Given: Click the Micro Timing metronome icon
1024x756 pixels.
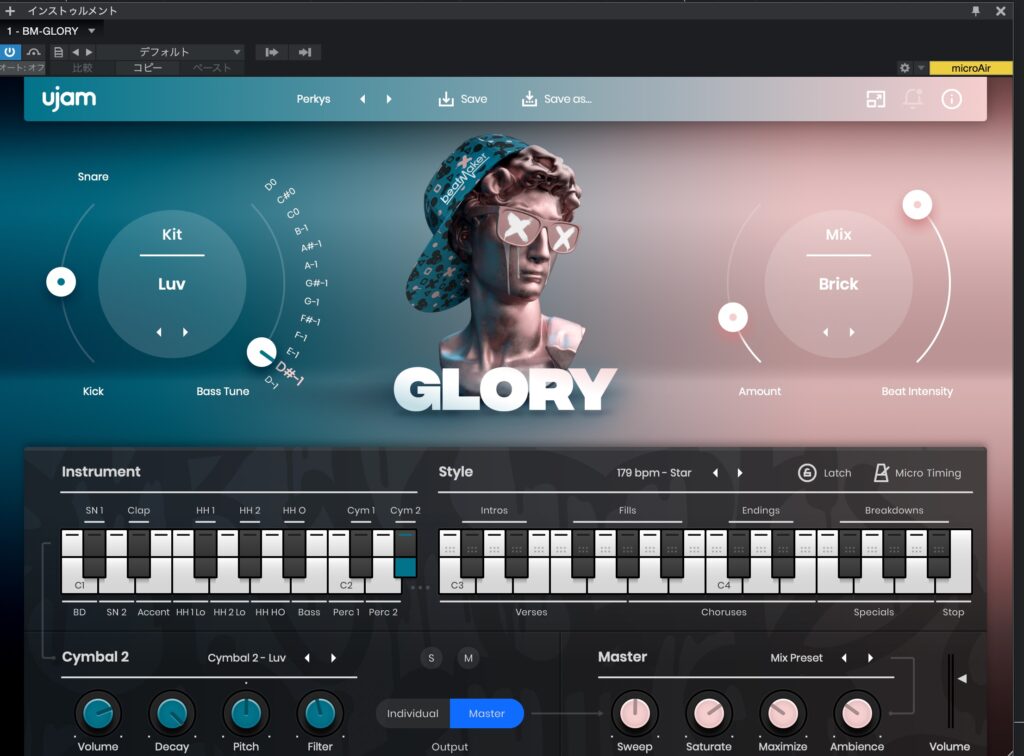Looking at the screenshot, I should (881, 473).
